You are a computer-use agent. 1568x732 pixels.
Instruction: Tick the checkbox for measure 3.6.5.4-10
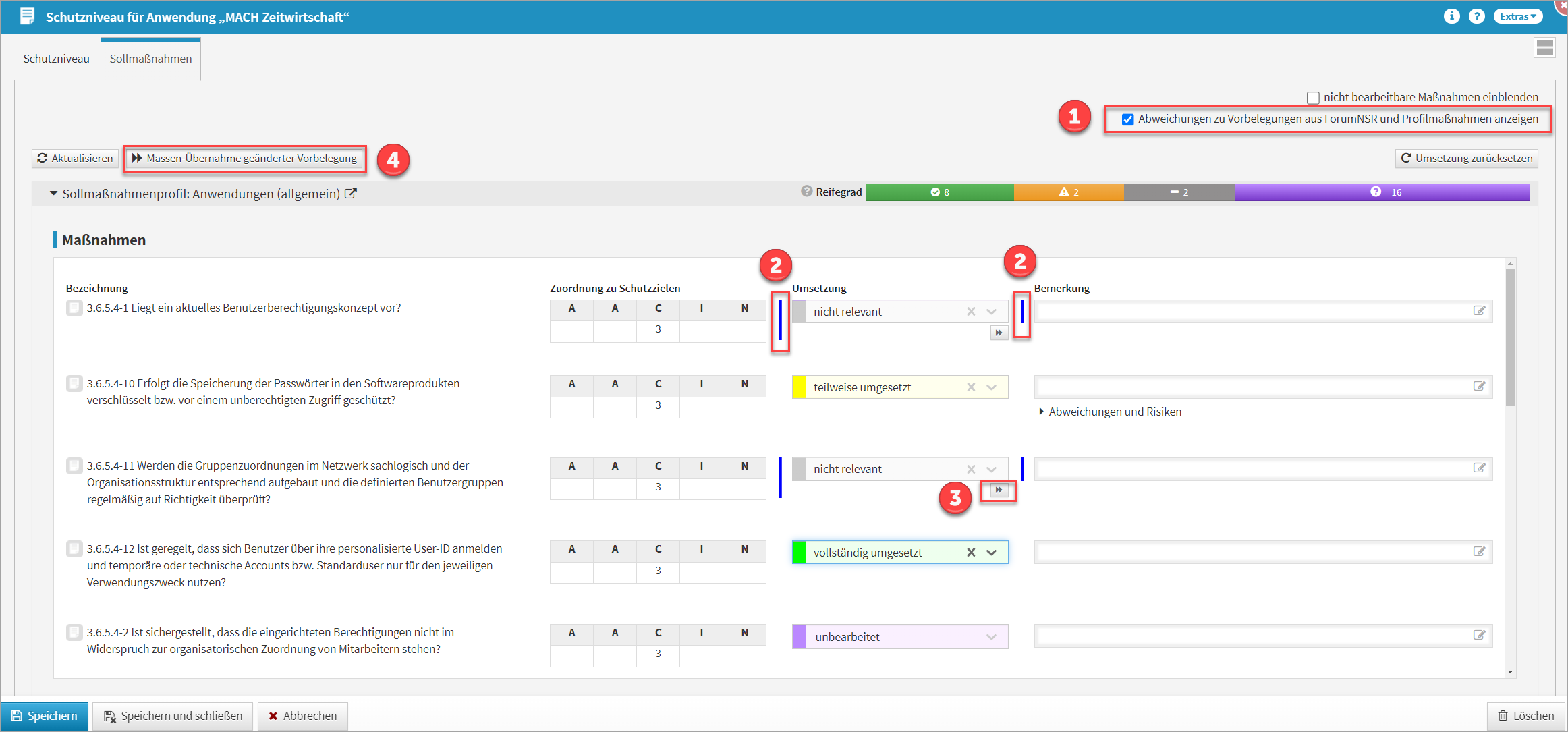74,383
